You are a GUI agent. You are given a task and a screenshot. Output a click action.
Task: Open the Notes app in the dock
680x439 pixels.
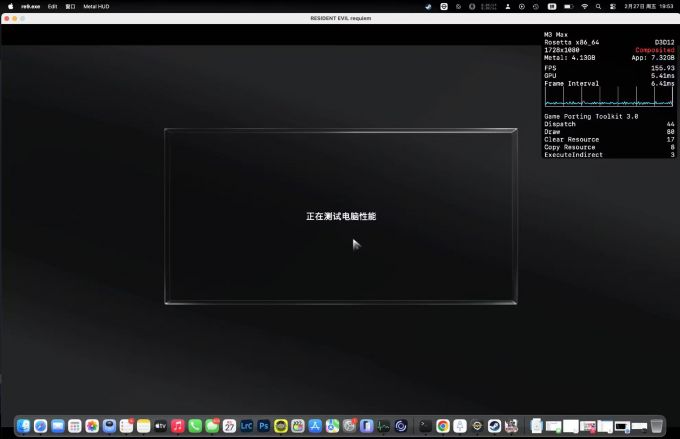[144, 426]
